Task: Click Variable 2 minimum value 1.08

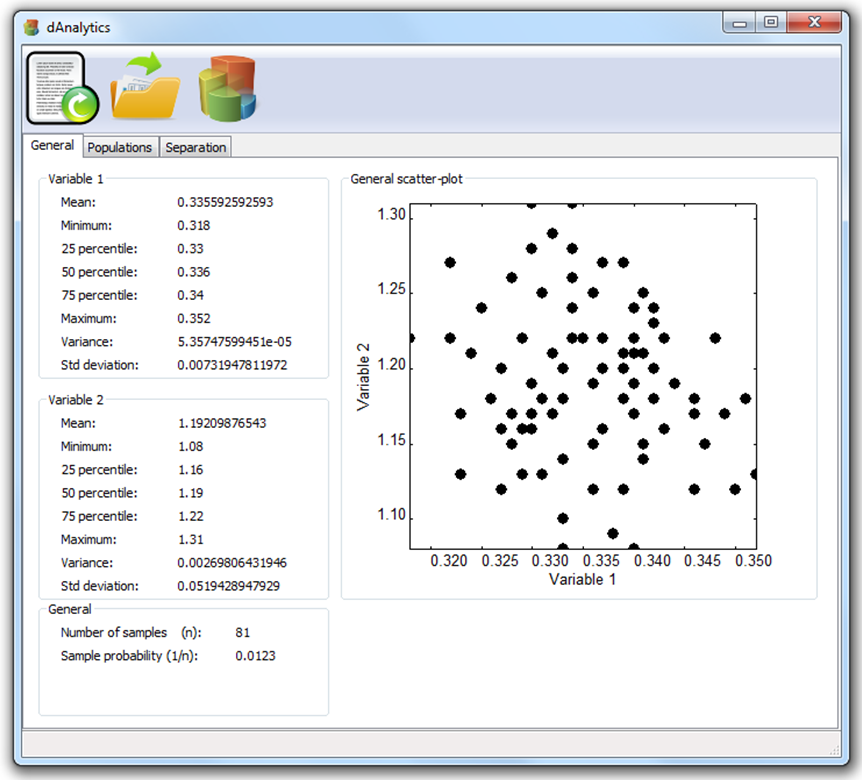Action: pyautogui.click(x=191, y=446)
